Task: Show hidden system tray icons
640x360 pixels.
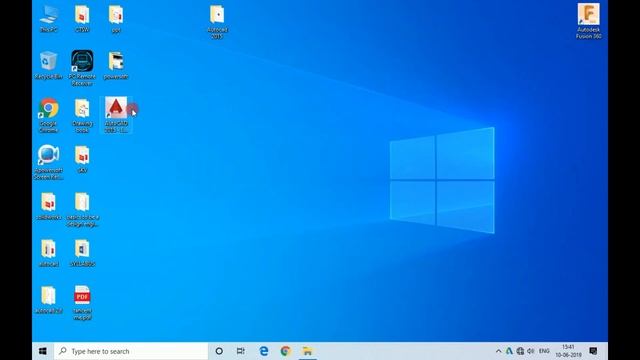Action: click(x=498, y=351)
